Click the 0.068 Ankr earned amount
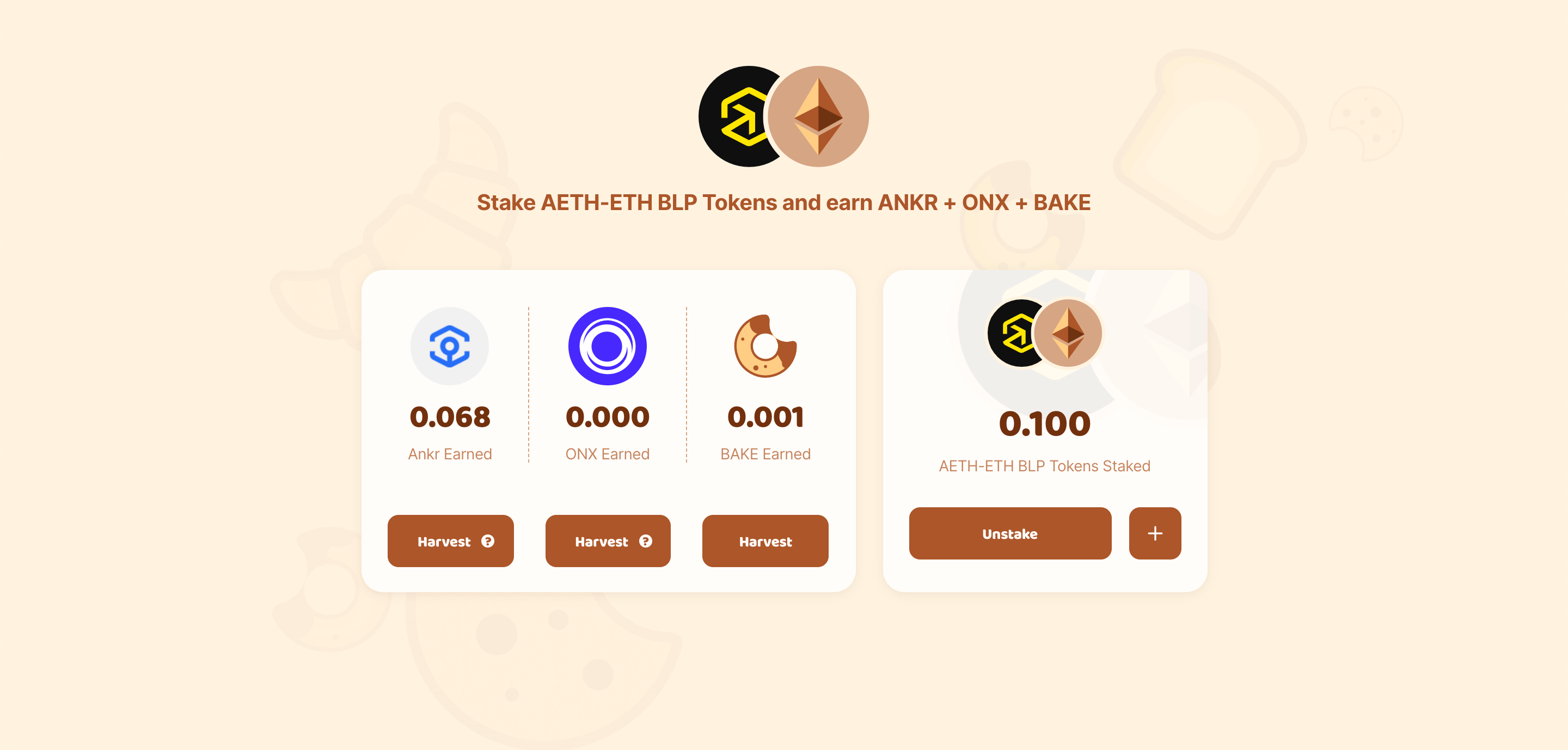The height and width of the screenshot is (750, 1568). click(450, 417)
